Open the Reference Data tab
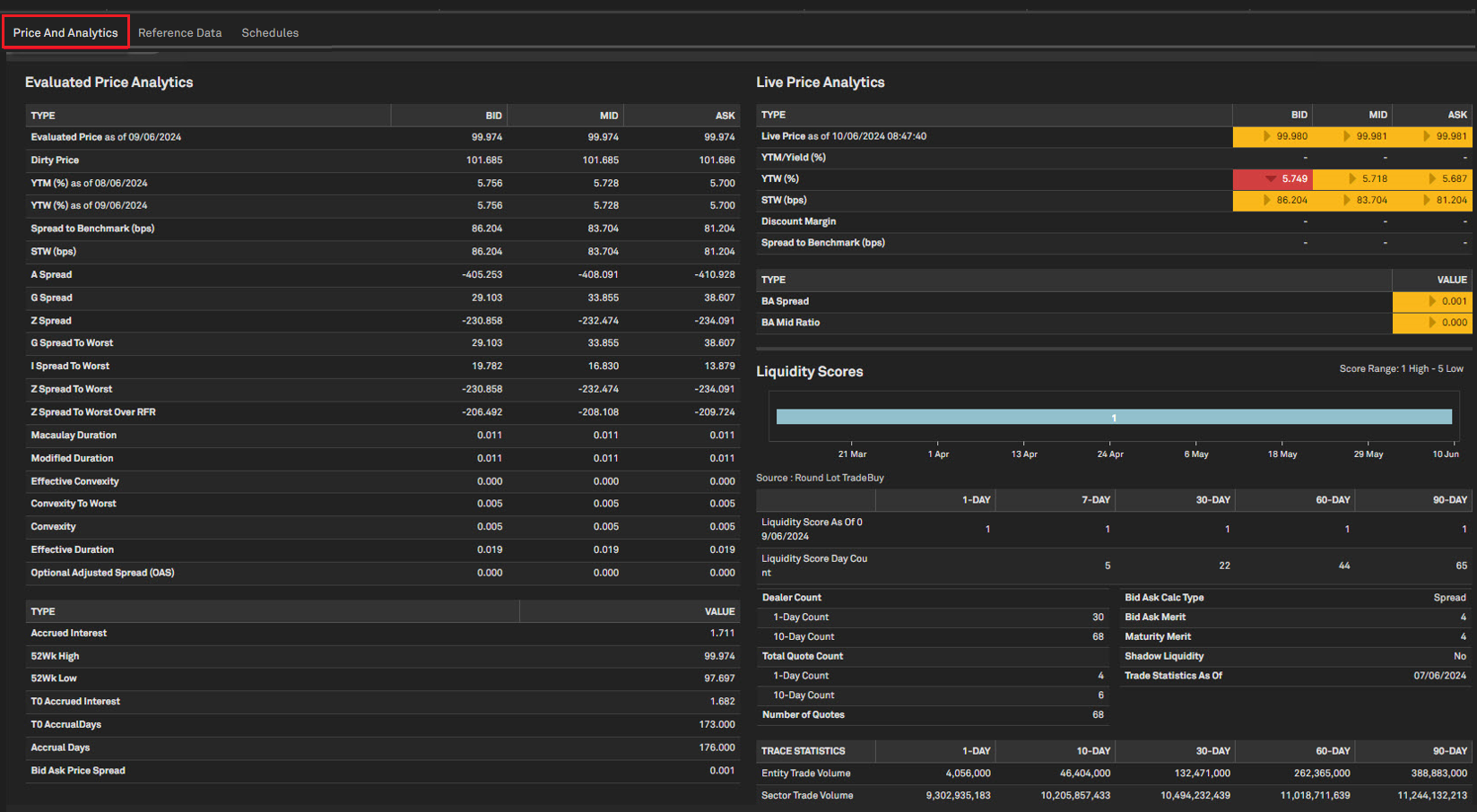Viewport: 1477px width, 812px height. [179, 33]
